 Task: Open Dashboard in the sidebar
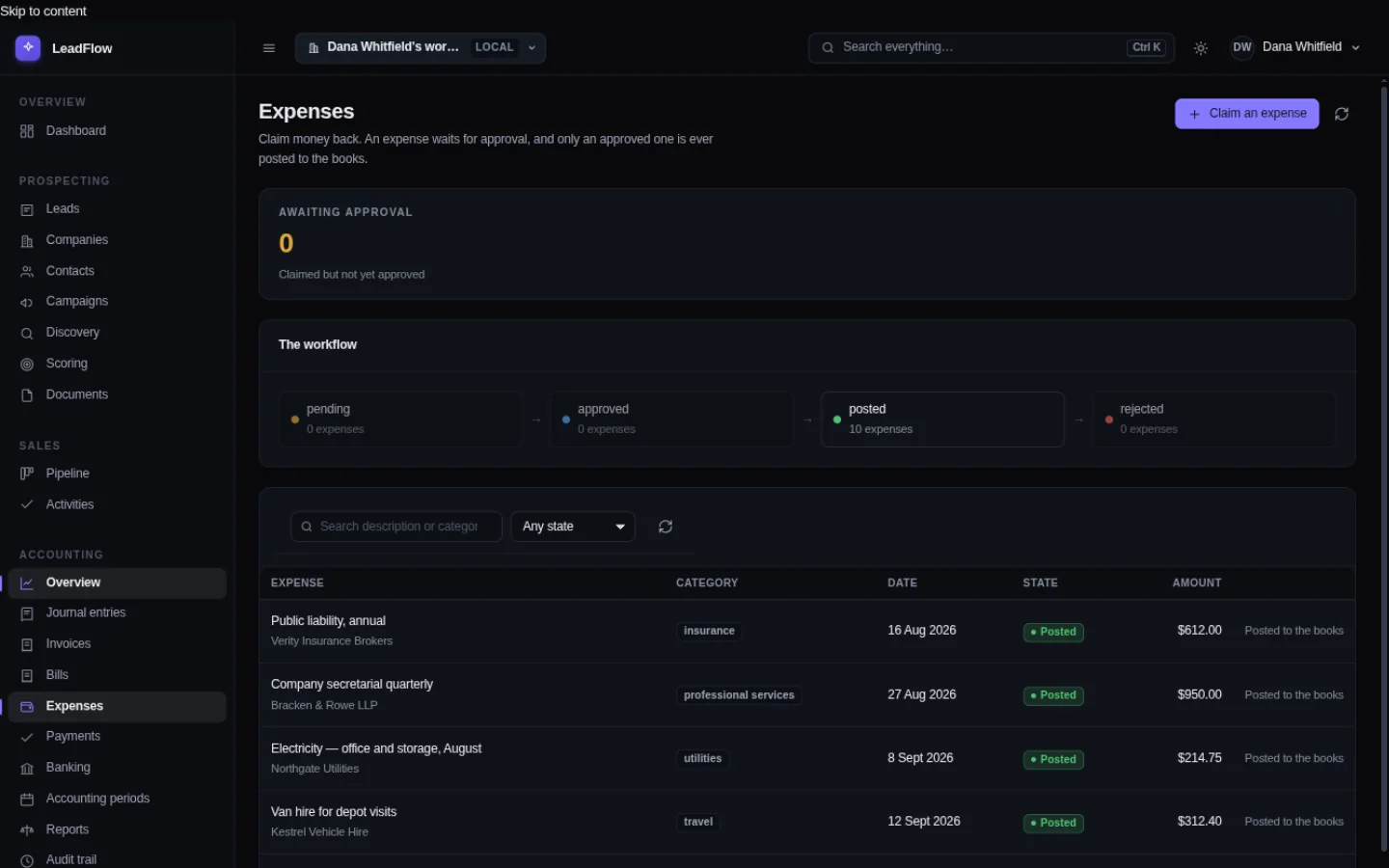tap(117, 131)
